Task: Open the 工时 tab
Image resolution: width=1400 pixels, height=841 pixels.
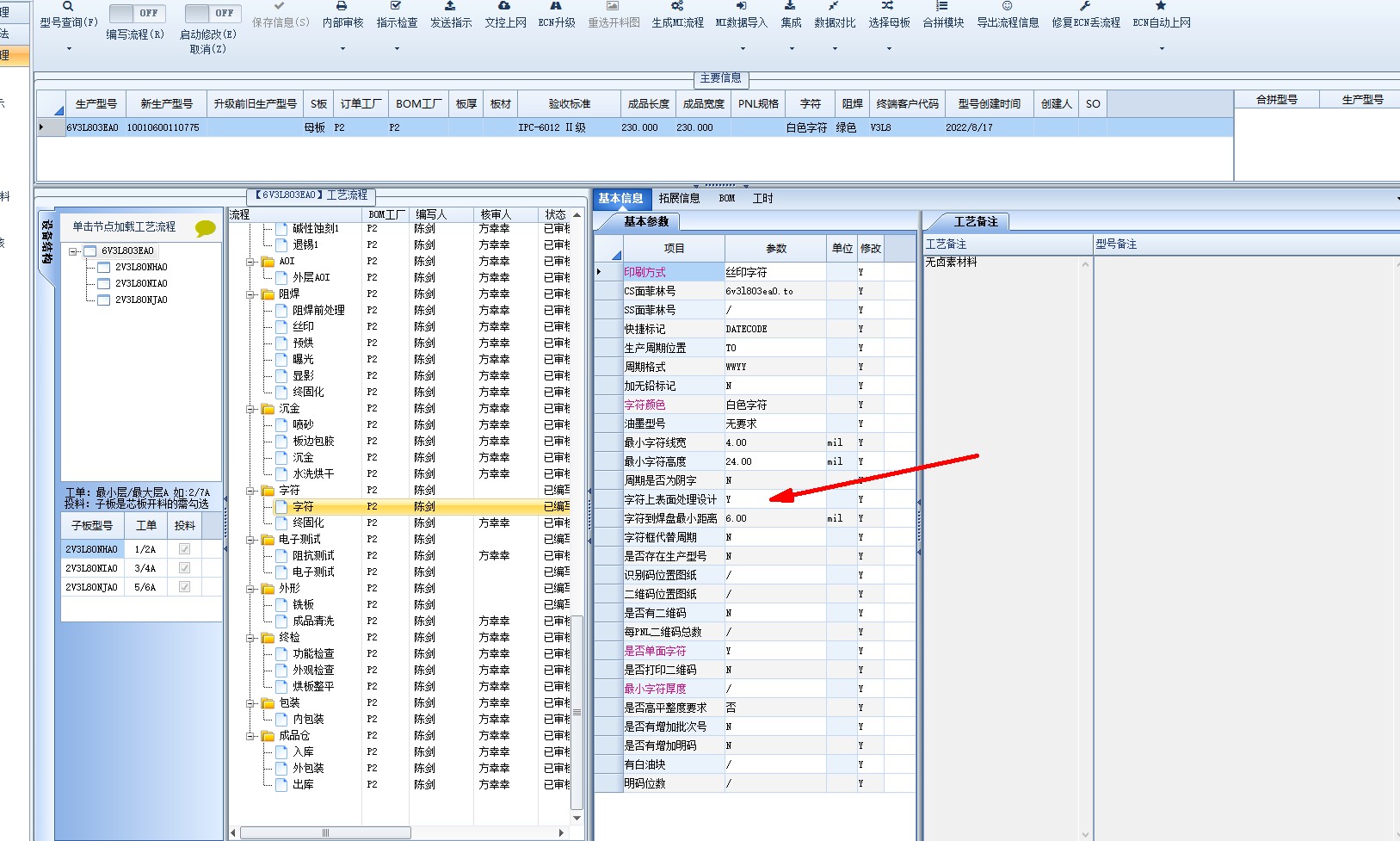Action: point(763,198)
